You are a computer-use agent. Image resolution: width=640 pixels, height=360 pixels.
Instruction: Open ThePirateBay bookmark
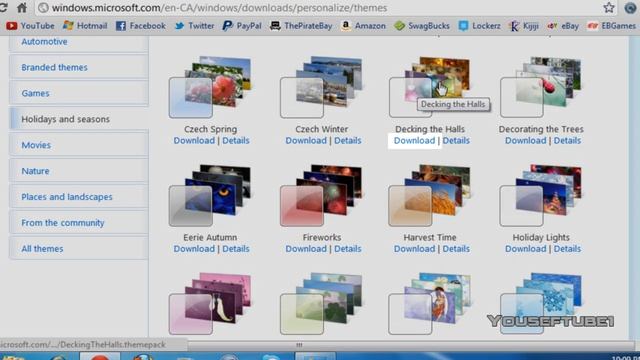point(301,26)
